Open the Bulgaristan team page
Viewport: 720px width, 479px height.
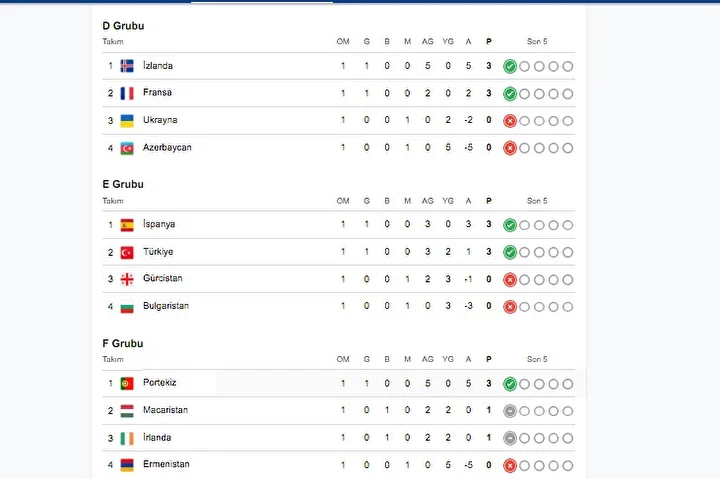point(166,306)
